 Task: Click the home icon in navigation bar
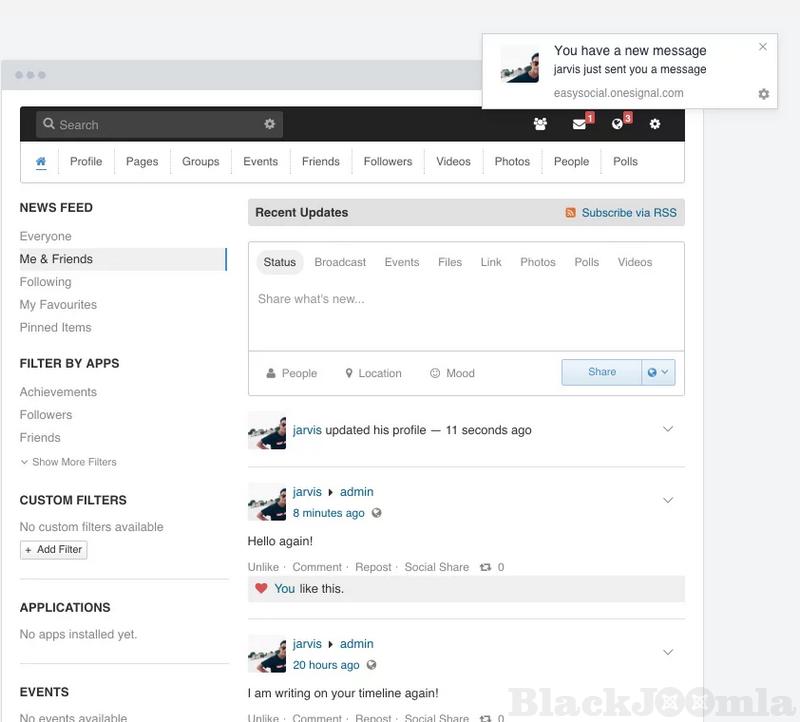coord(41,161)
